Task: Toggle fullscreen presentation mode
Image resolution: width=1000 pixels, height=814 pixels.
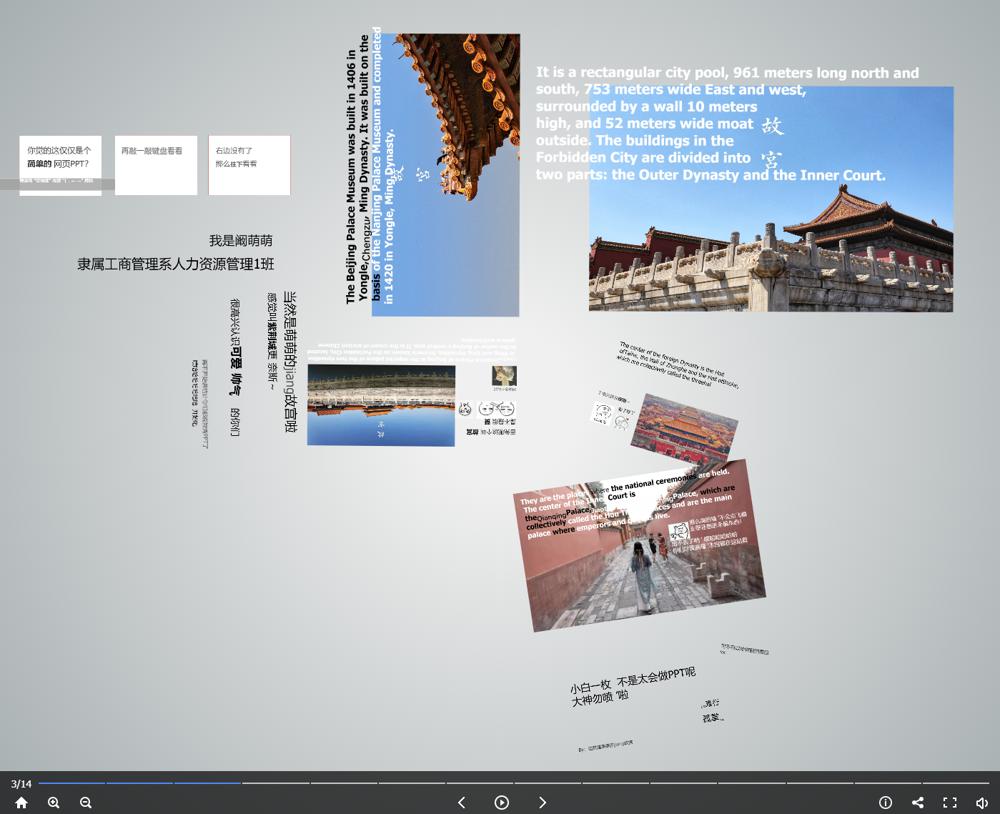Action: point(948,803)
